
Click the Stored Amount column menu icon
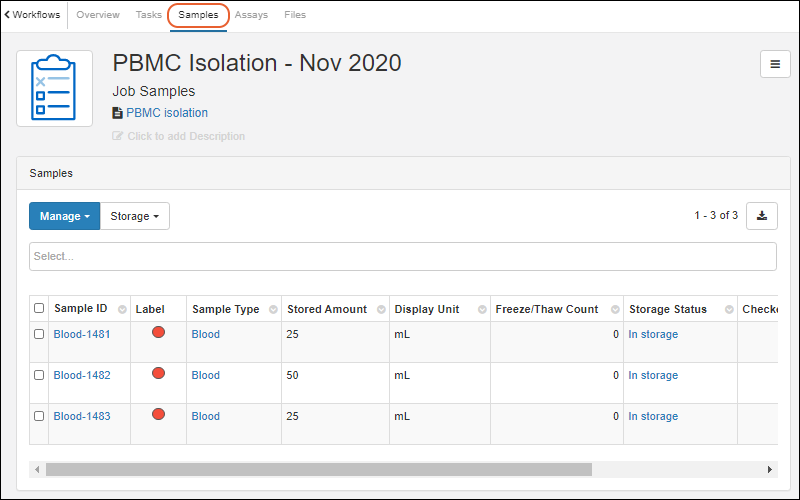(379, 310)
